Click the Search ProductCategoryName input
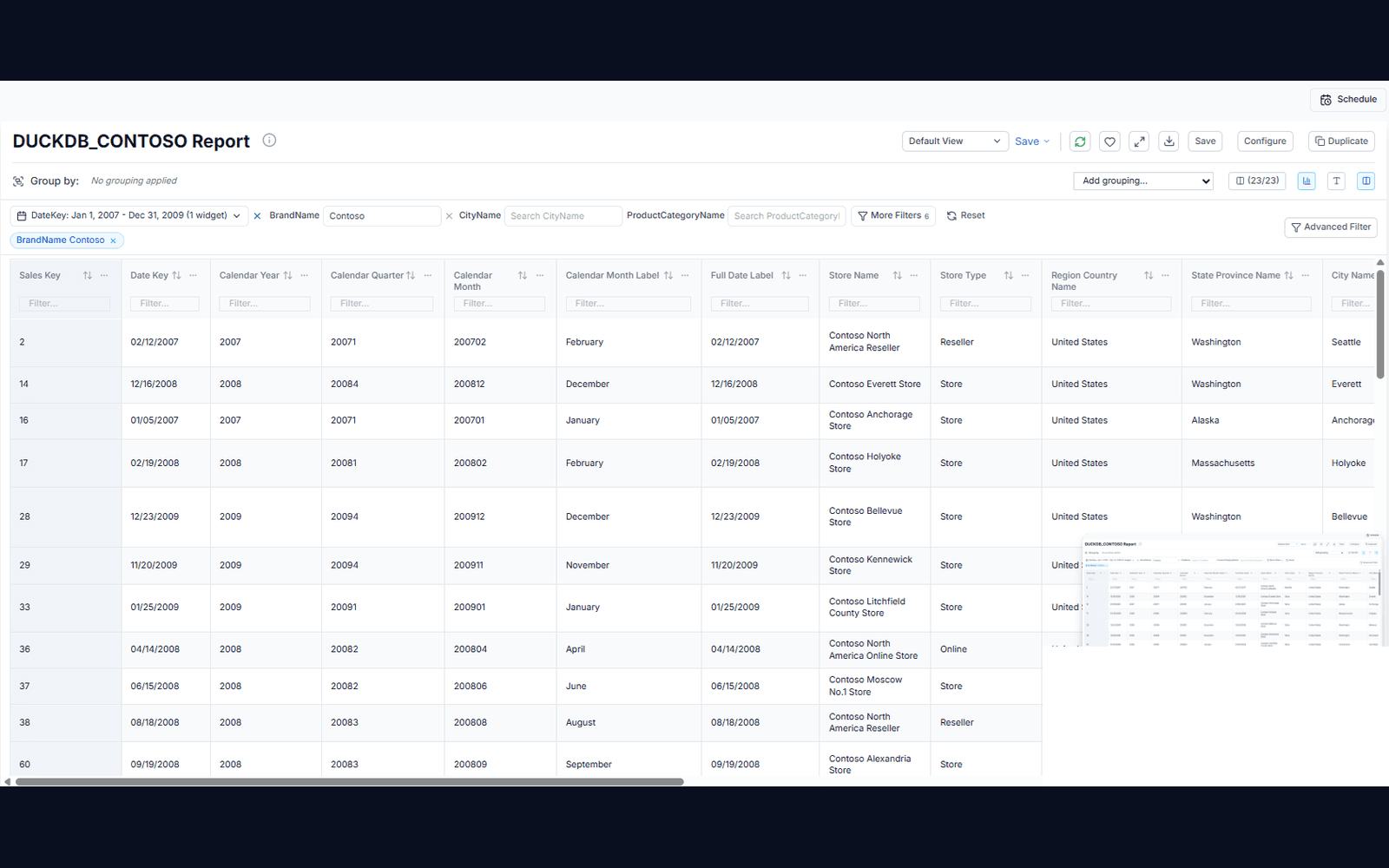 787,216
